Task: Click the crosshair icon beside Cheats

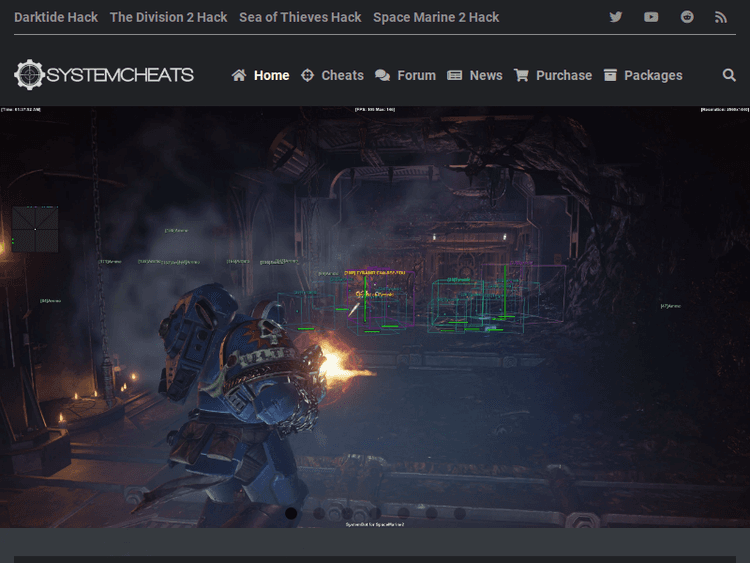Action: 308,75
